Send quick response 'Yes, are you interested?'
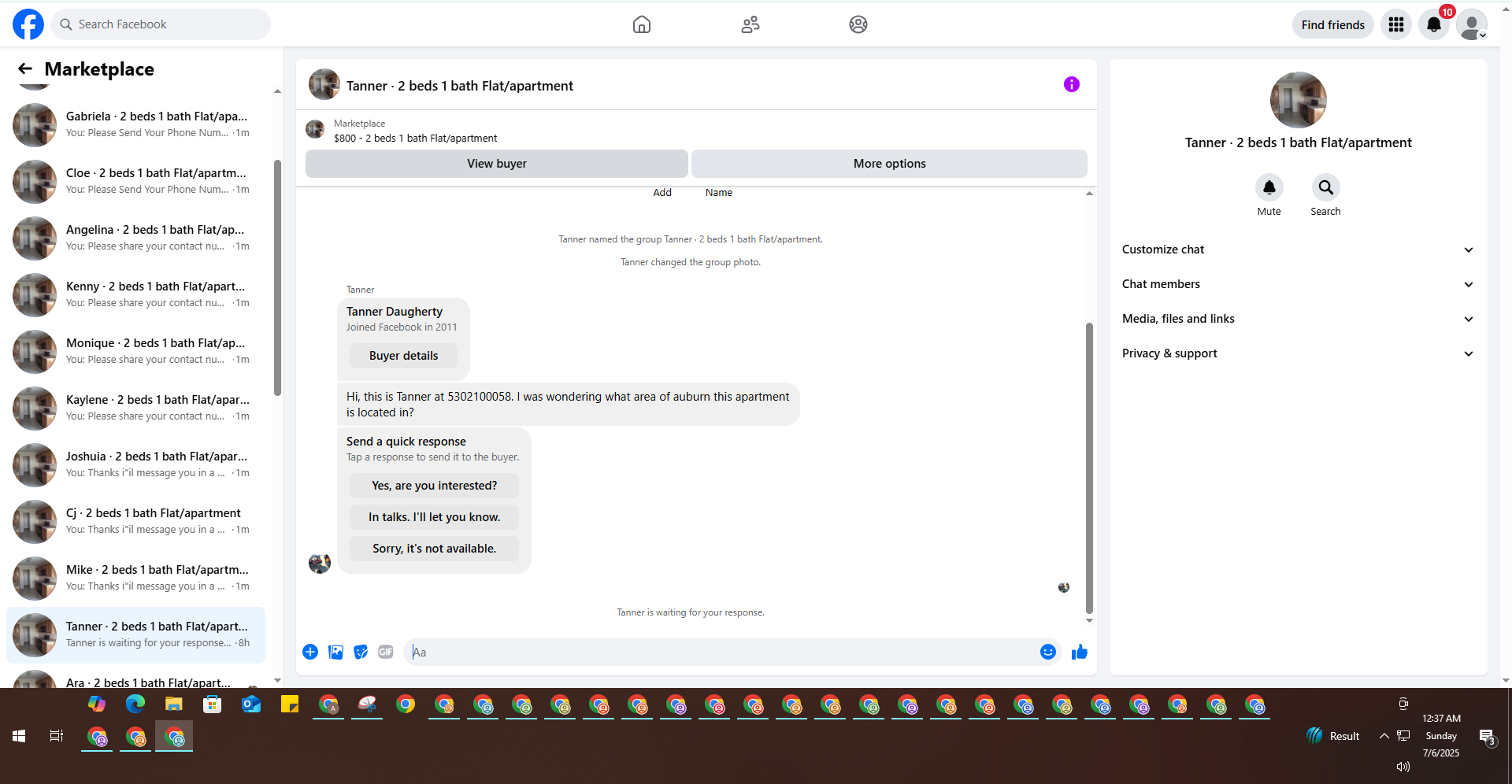The image size is (1512, 784). 434,486
